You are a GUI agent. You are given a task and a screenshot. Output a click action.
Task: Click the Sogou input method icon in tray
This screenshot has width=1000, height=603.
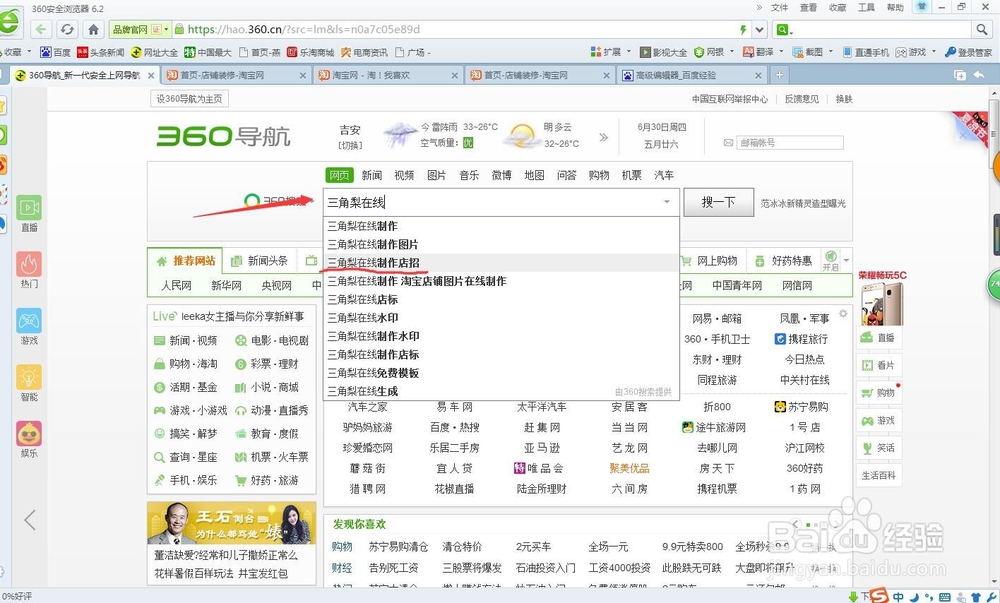pos(879,596)
